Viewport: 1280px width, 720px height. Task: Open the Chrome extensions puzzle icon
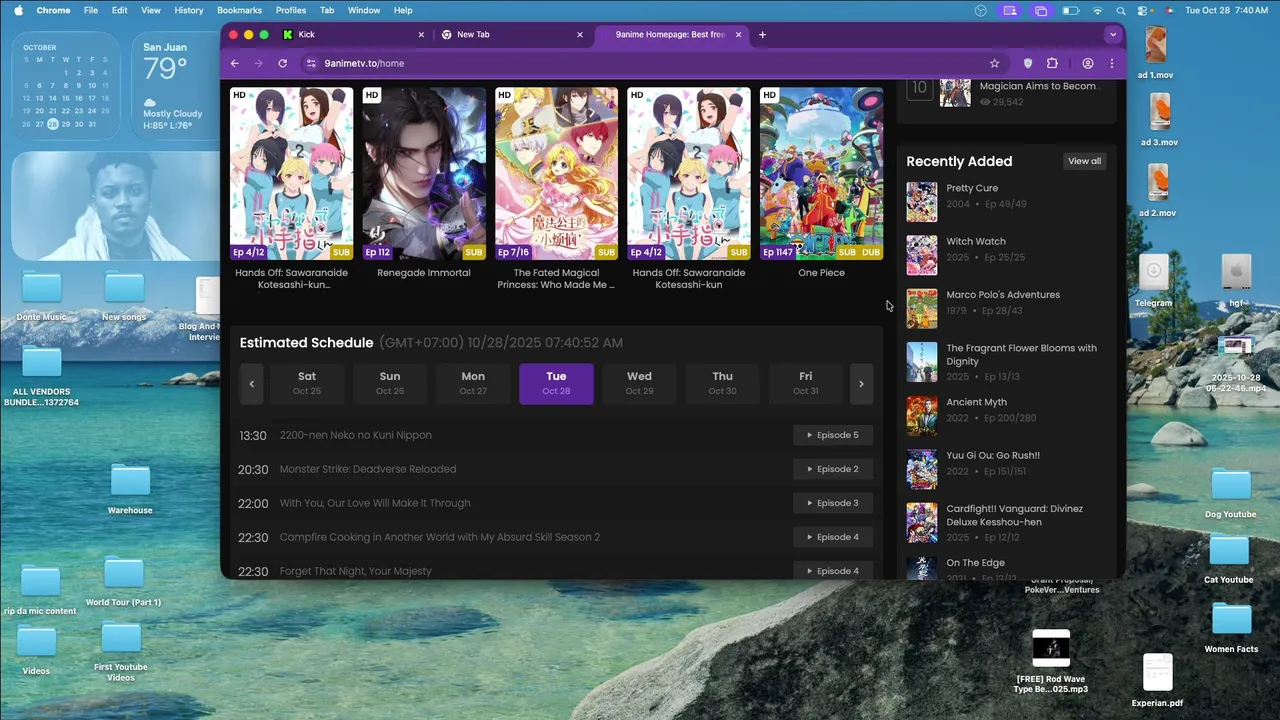(x=1052, y=63)
